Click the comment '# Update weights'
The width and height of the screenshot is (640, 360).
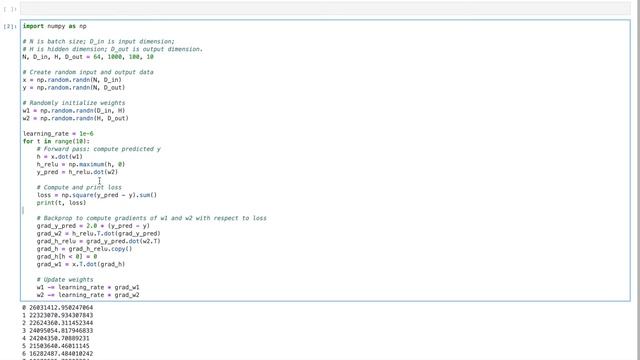tap(65, 280)
